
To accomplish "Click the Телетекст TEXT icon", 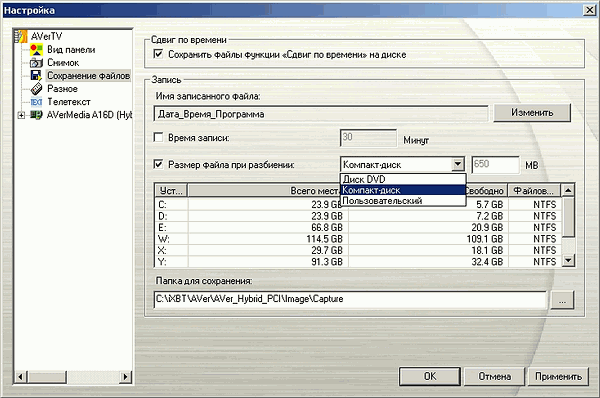I will click(36, 102).
